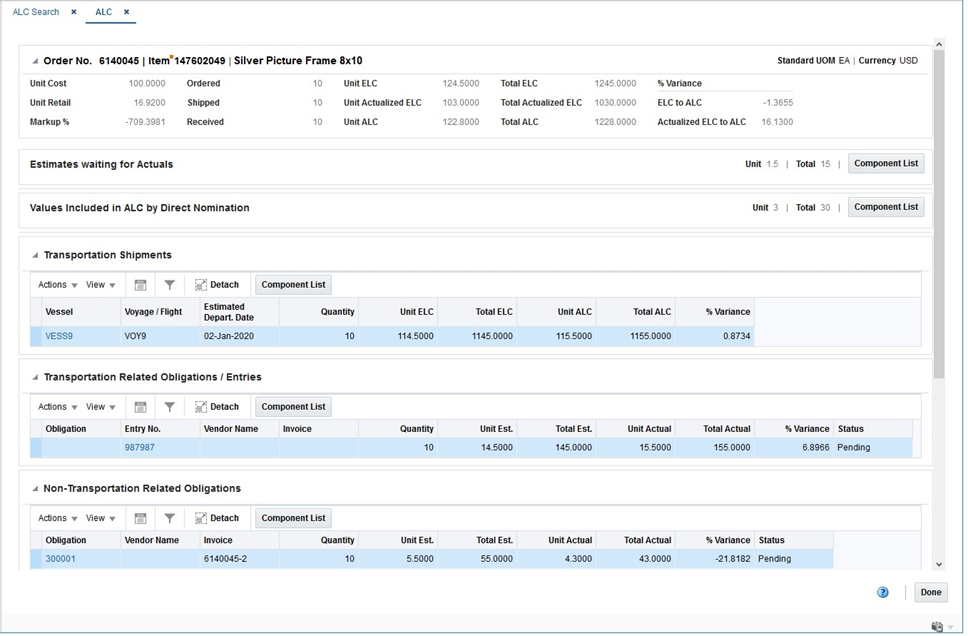Image resolution: width=968 pixels, height=636 pixels.
Task: Open View menu in Transportation Related Obligations
Action: 101,407
